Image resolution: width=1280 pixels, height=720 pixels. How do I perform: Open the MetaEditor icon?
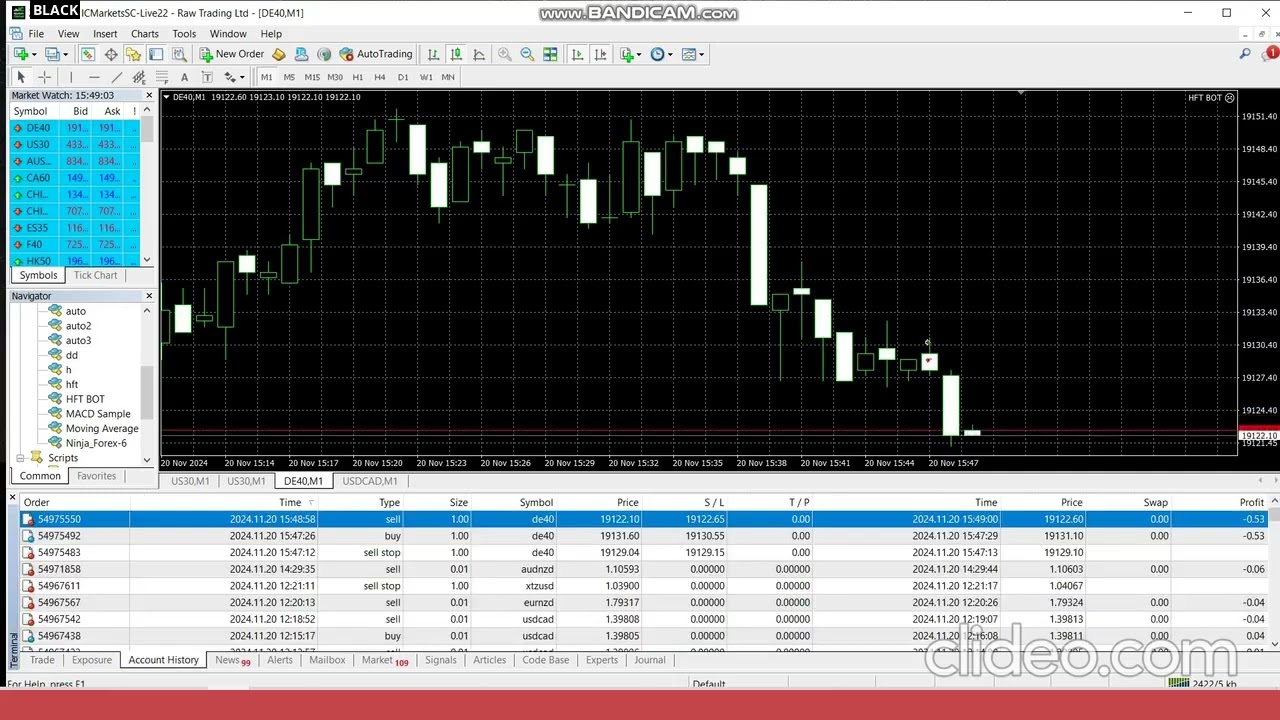(x=279, y=54)
